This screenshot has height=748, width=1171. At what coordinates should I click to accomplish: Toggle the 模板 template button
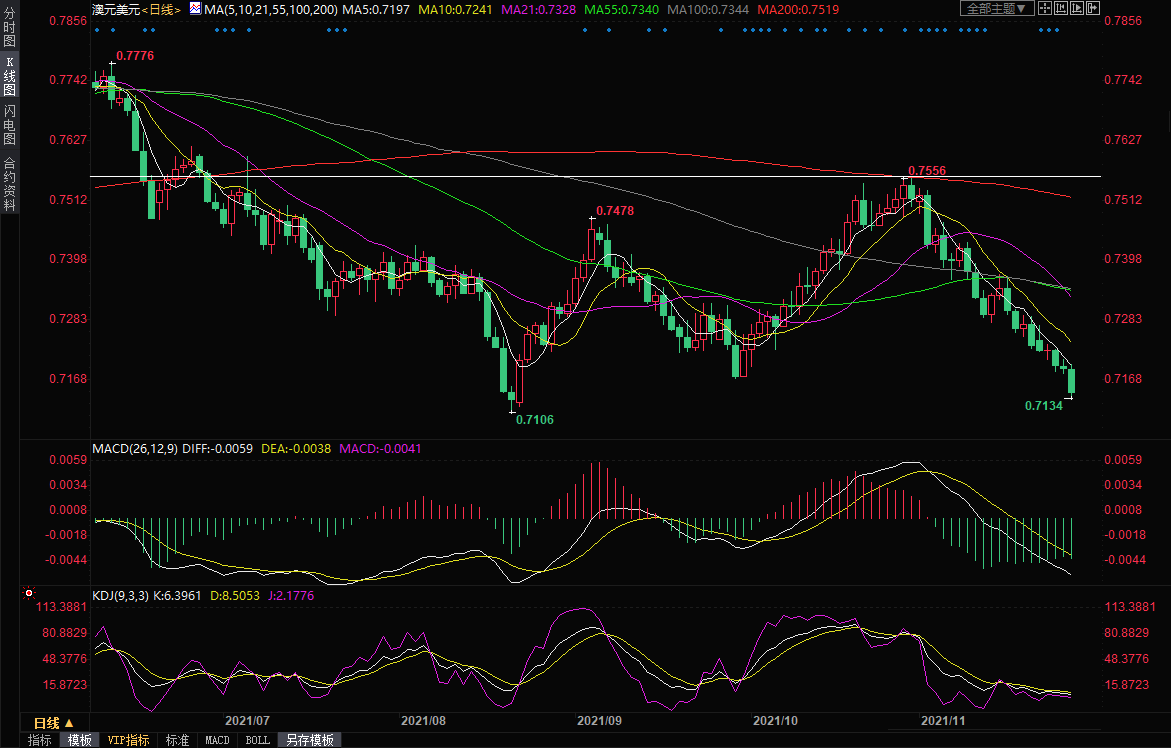tap(80, 740)
